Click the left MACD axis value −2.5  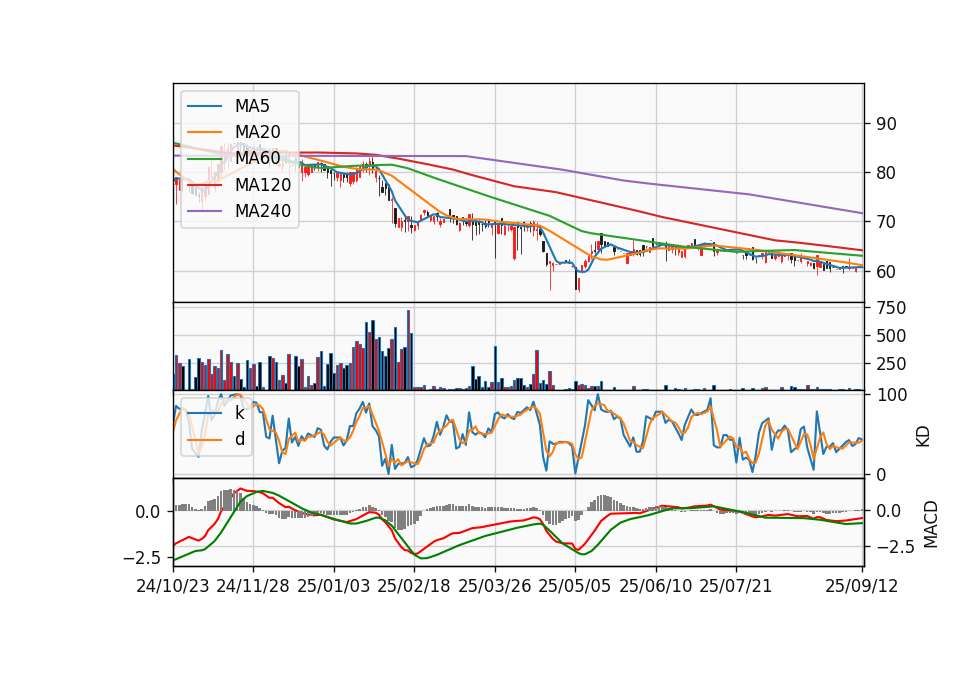142,558
